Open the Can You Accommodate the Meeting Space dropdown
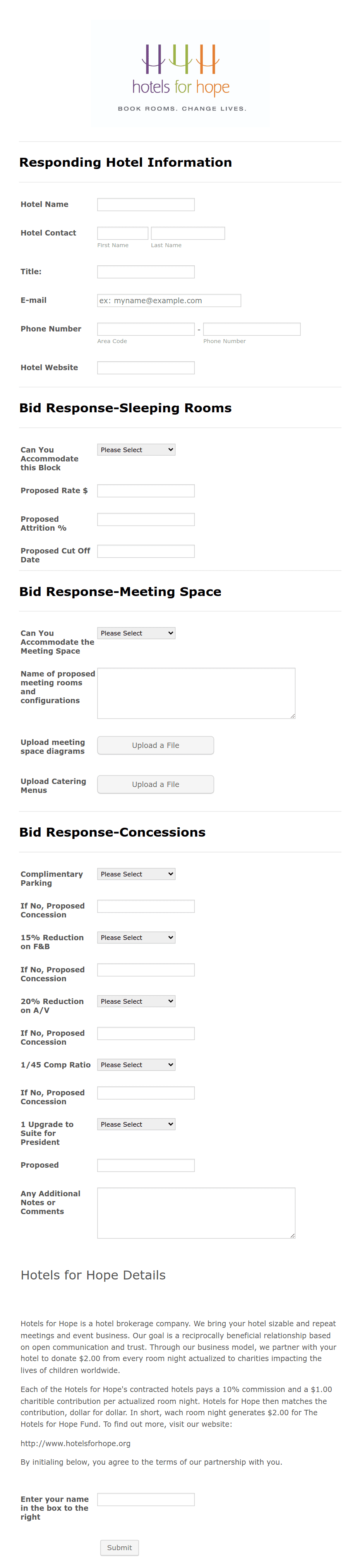The height and width of the screenshot is (1568, 360). (136, 633)
